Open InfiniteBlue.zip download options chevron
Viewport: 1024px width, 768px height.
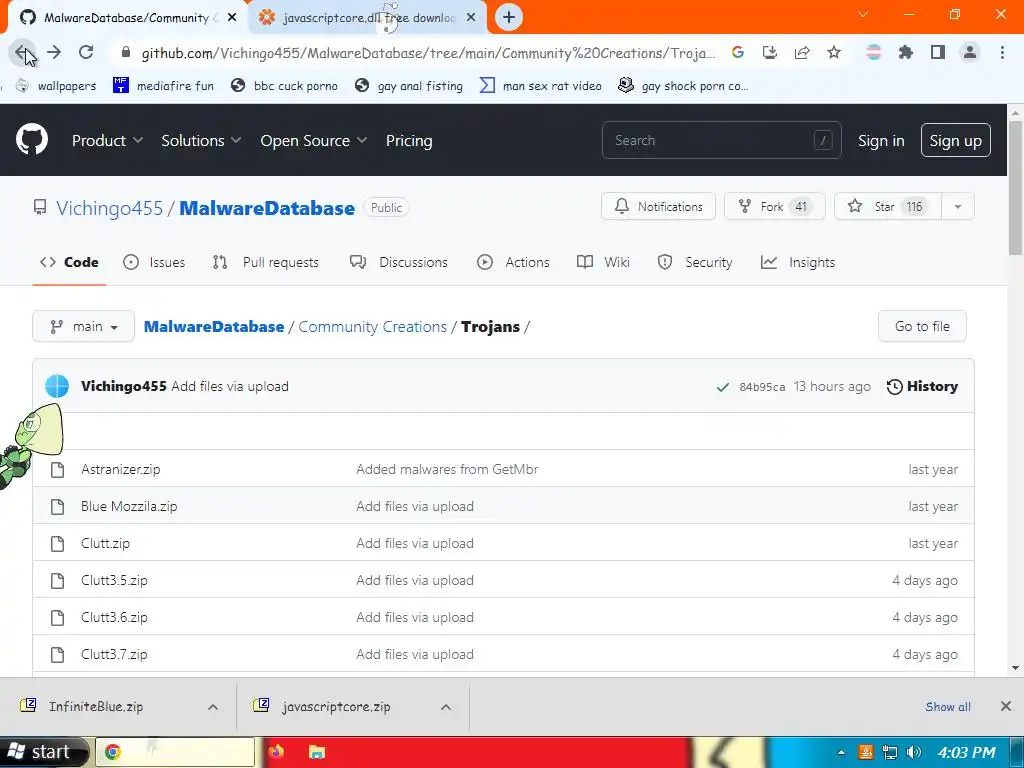click(x=213, y=707)
